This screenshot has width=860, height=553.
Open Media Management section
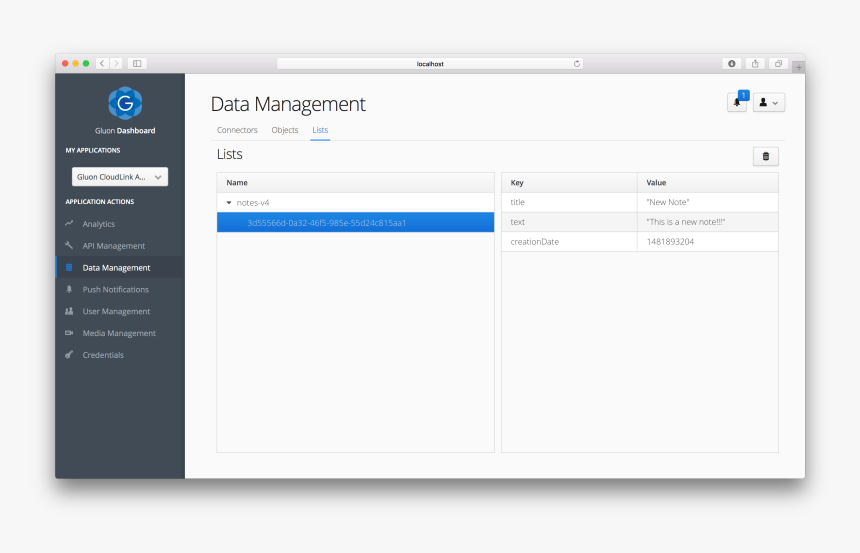(x=119, y=334)
